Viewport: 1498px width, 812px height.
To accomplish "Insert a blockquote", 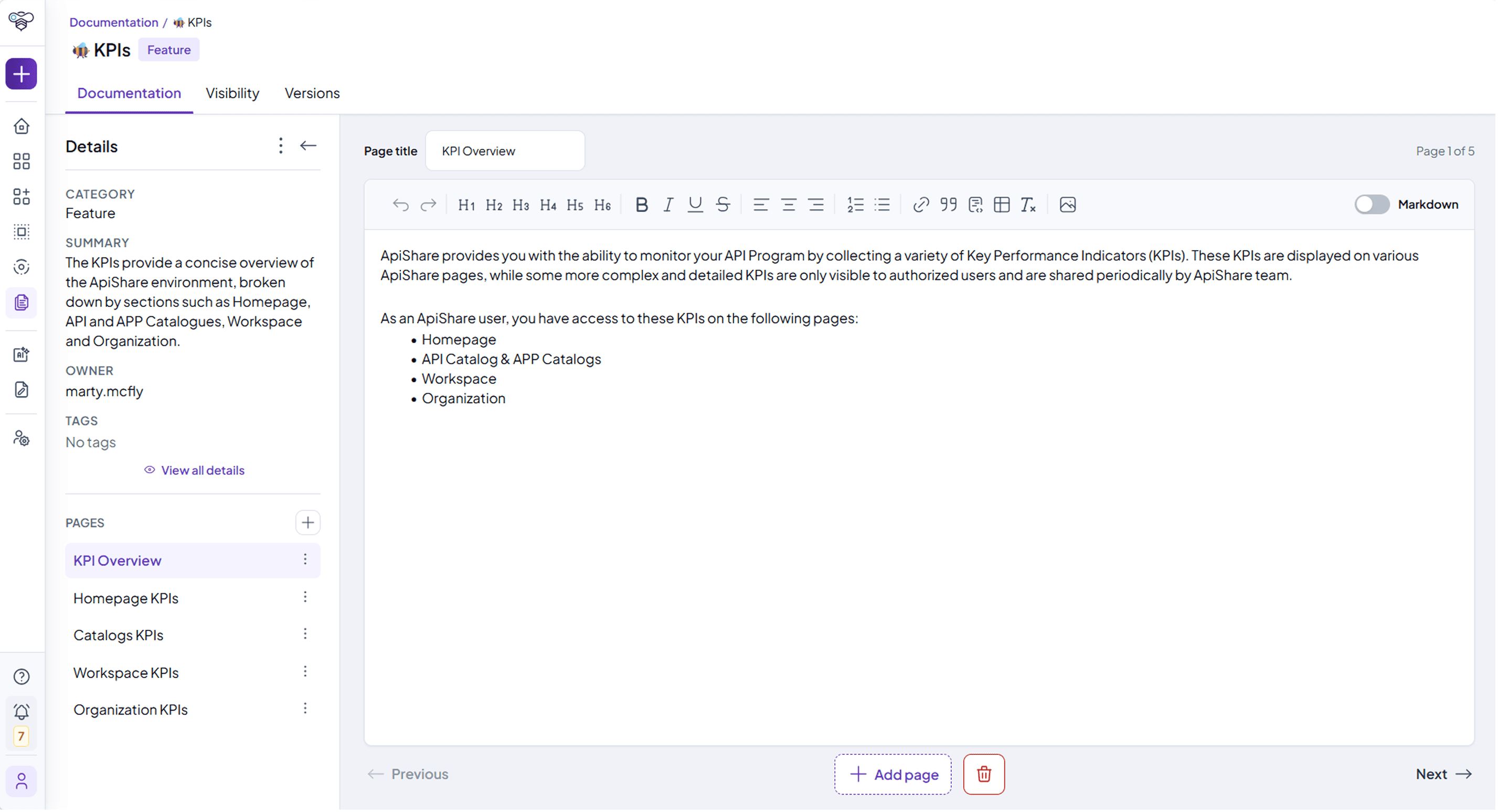I will 949,205.
